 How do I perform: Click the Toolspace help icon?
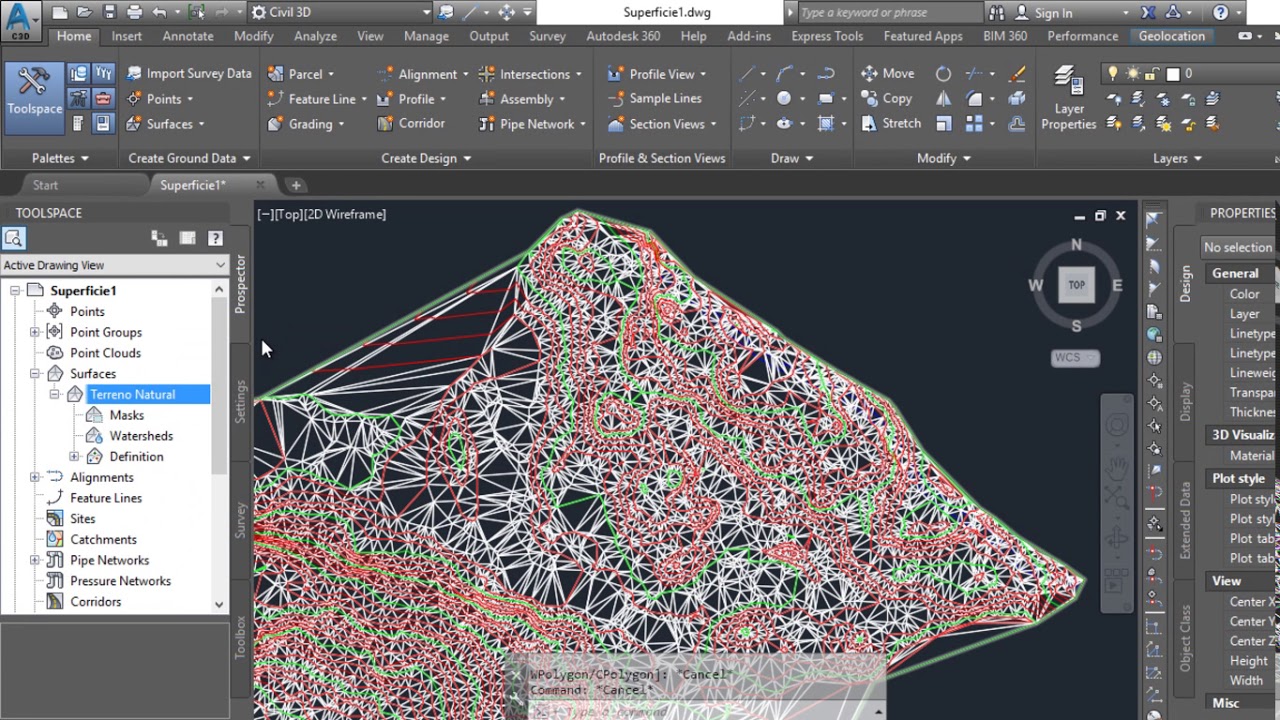[x=215, y=238]
